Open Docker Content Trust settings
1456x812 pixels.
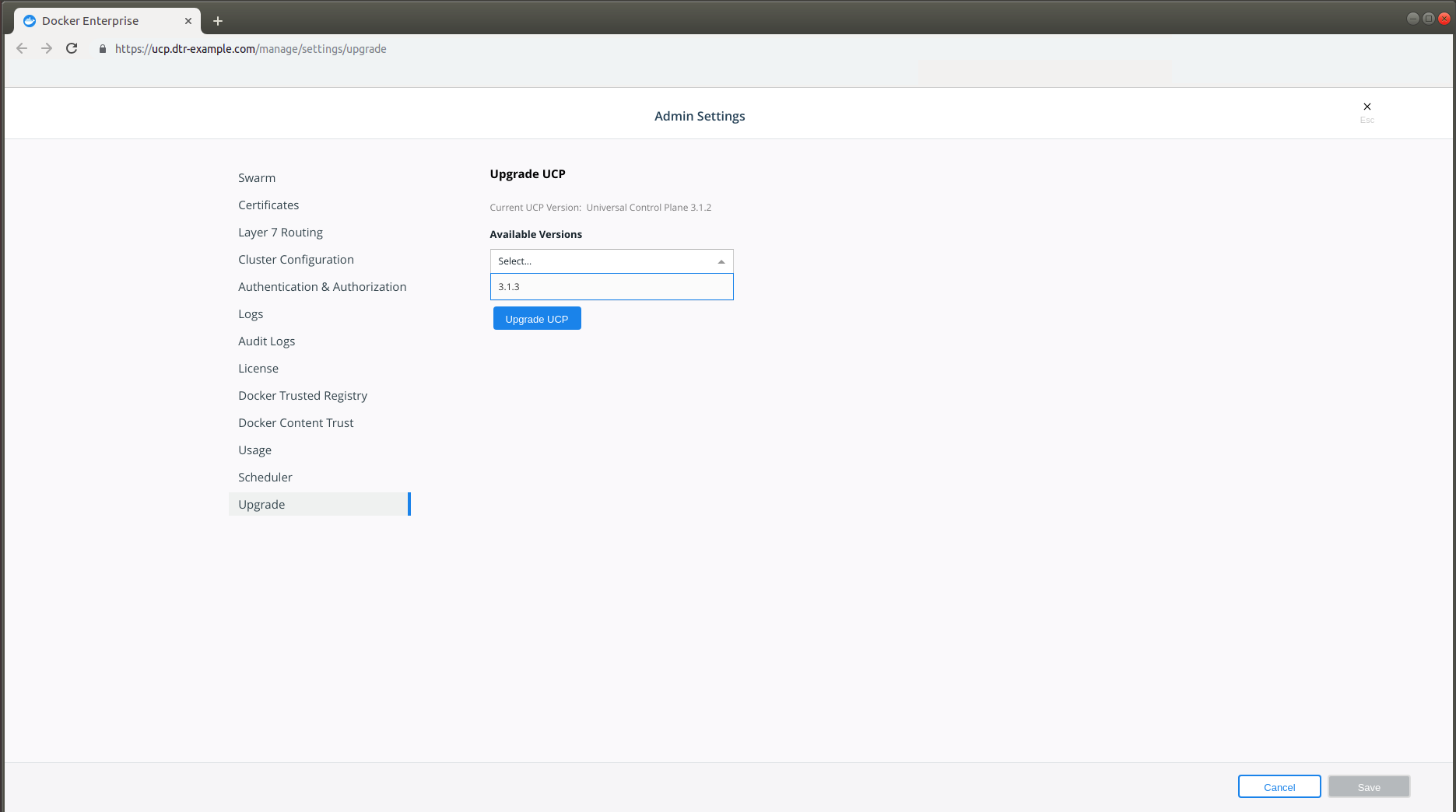296,423
